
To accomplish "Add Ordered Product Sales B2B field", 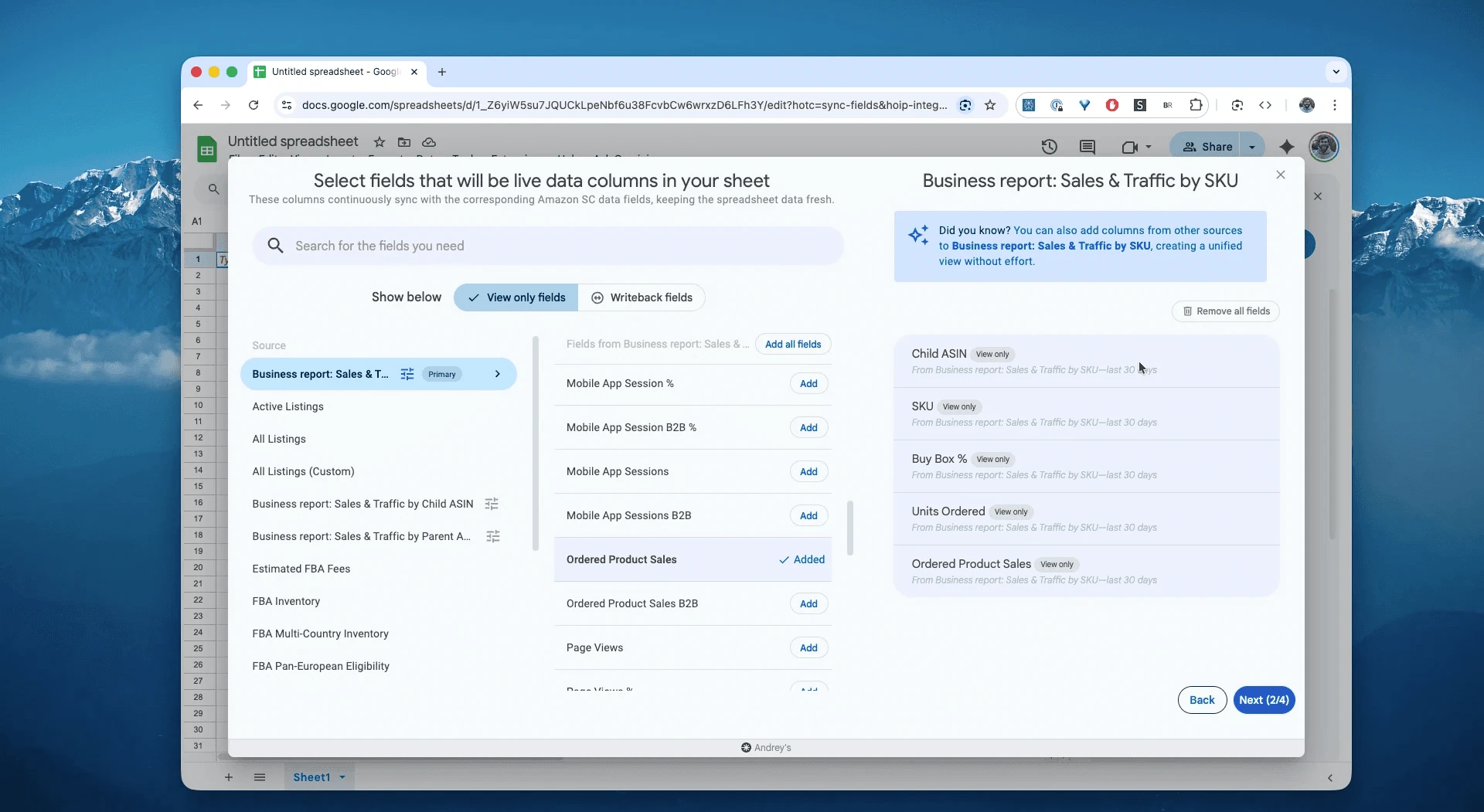I will tap(808, 603).
